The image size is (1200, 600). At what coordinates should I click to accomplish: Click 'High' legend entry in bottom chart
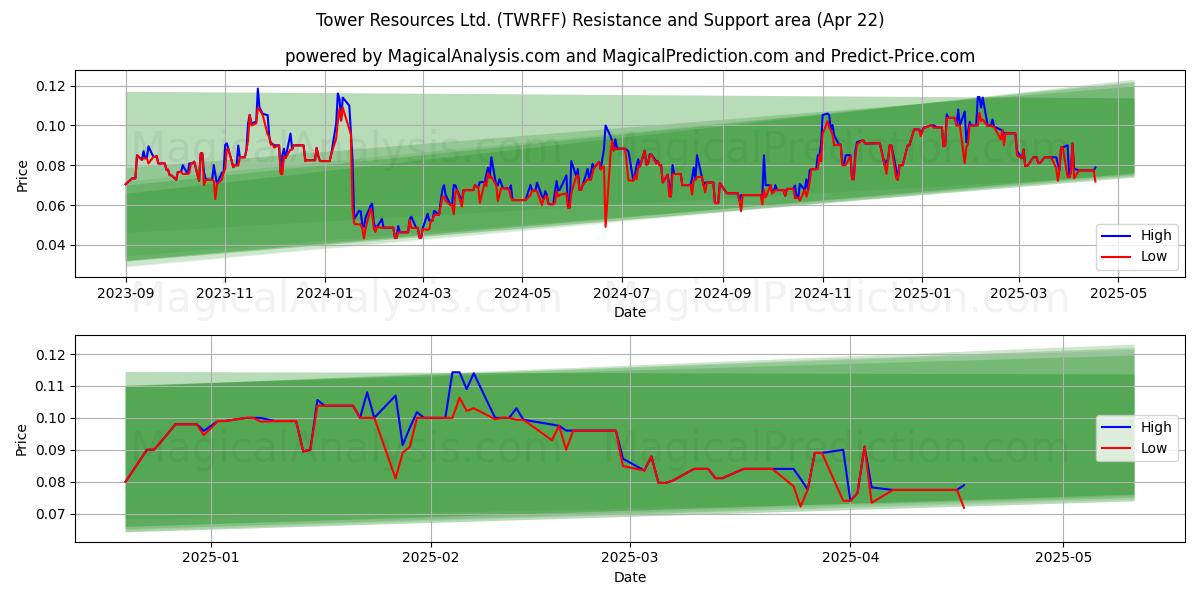point(1156,427)
